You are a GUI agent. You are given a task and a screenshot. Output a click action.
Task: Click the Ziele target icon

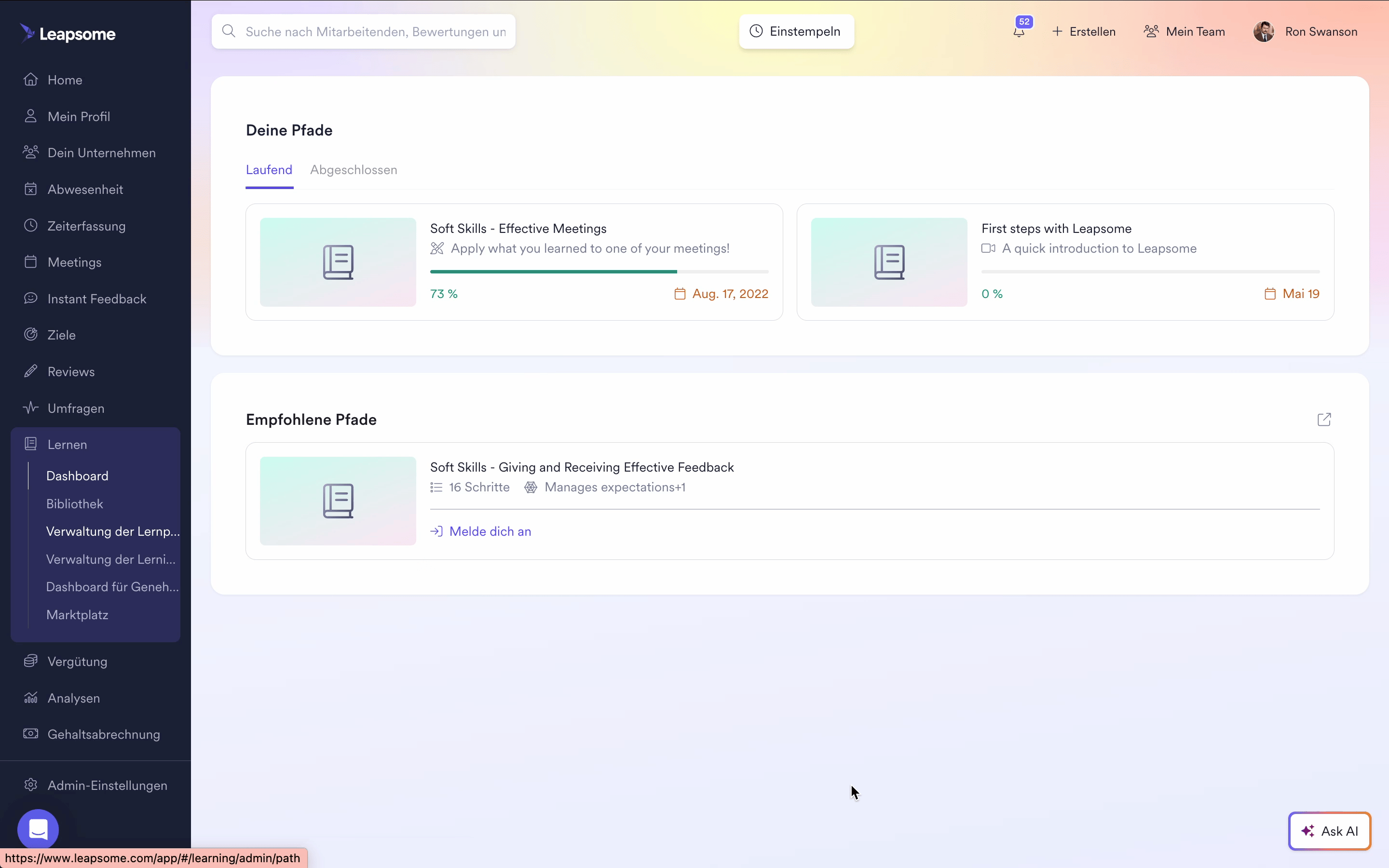click(30, 335)
